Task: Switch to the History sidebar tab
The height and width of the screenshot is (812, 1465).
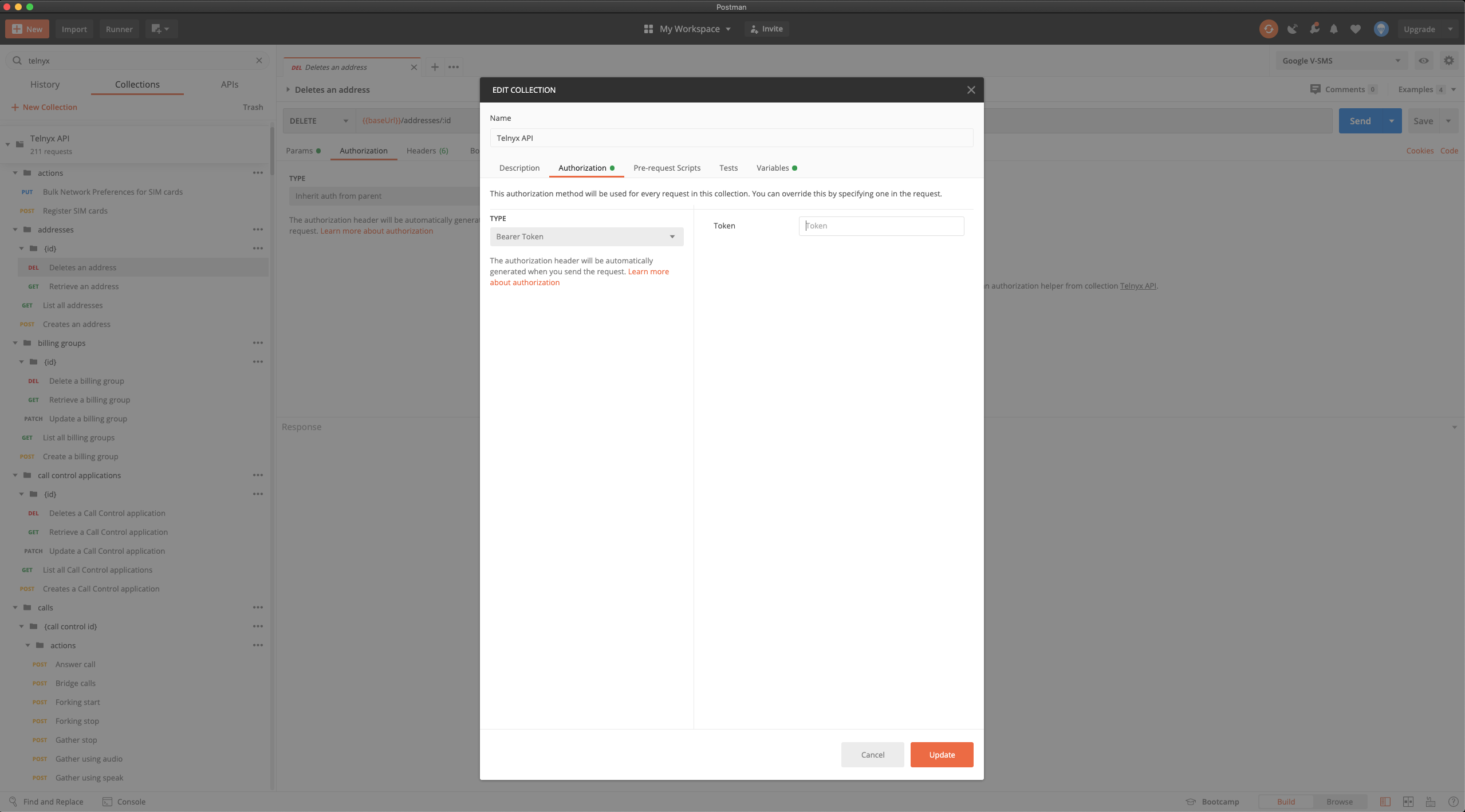Action: [45, 84]
